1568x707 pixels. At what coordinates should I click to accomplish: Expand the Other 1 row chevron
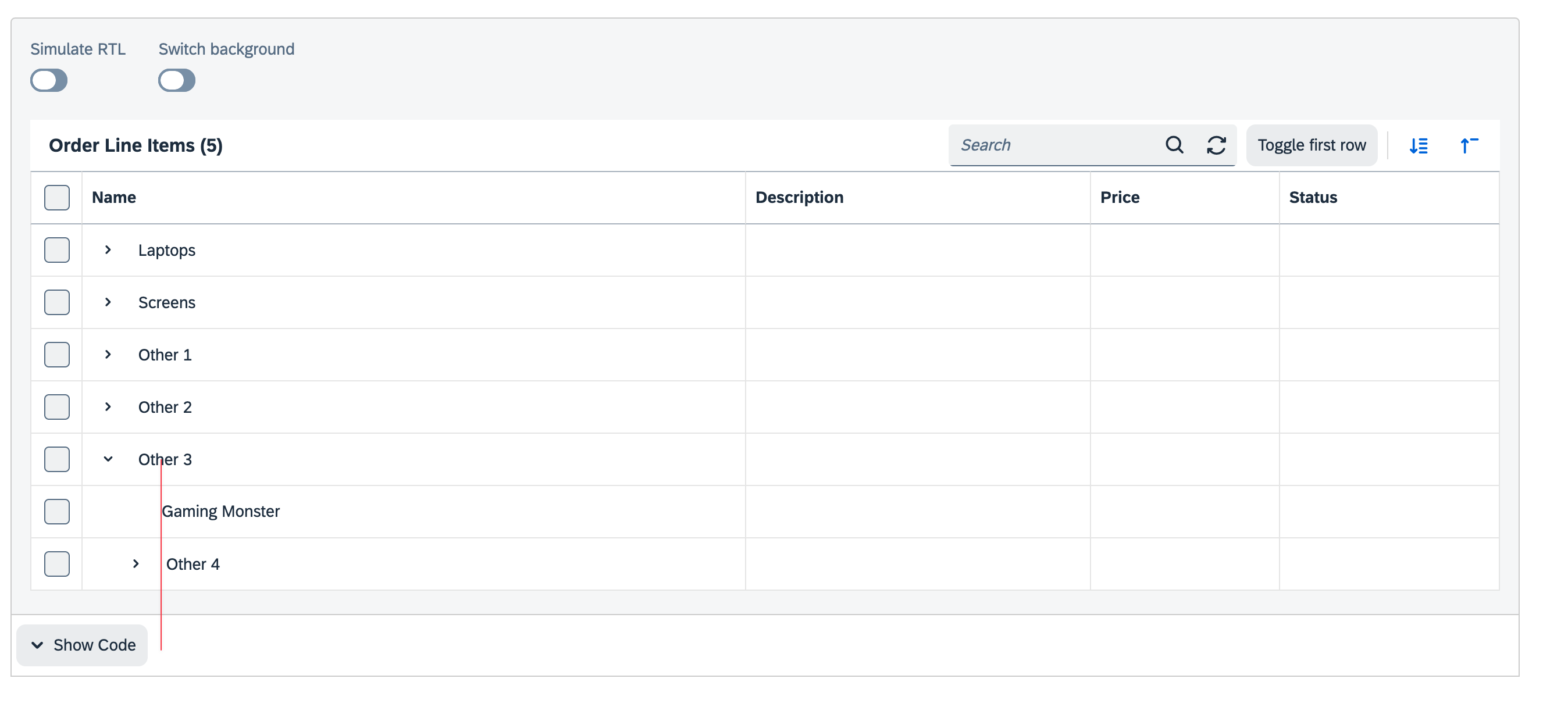(108, 355)
